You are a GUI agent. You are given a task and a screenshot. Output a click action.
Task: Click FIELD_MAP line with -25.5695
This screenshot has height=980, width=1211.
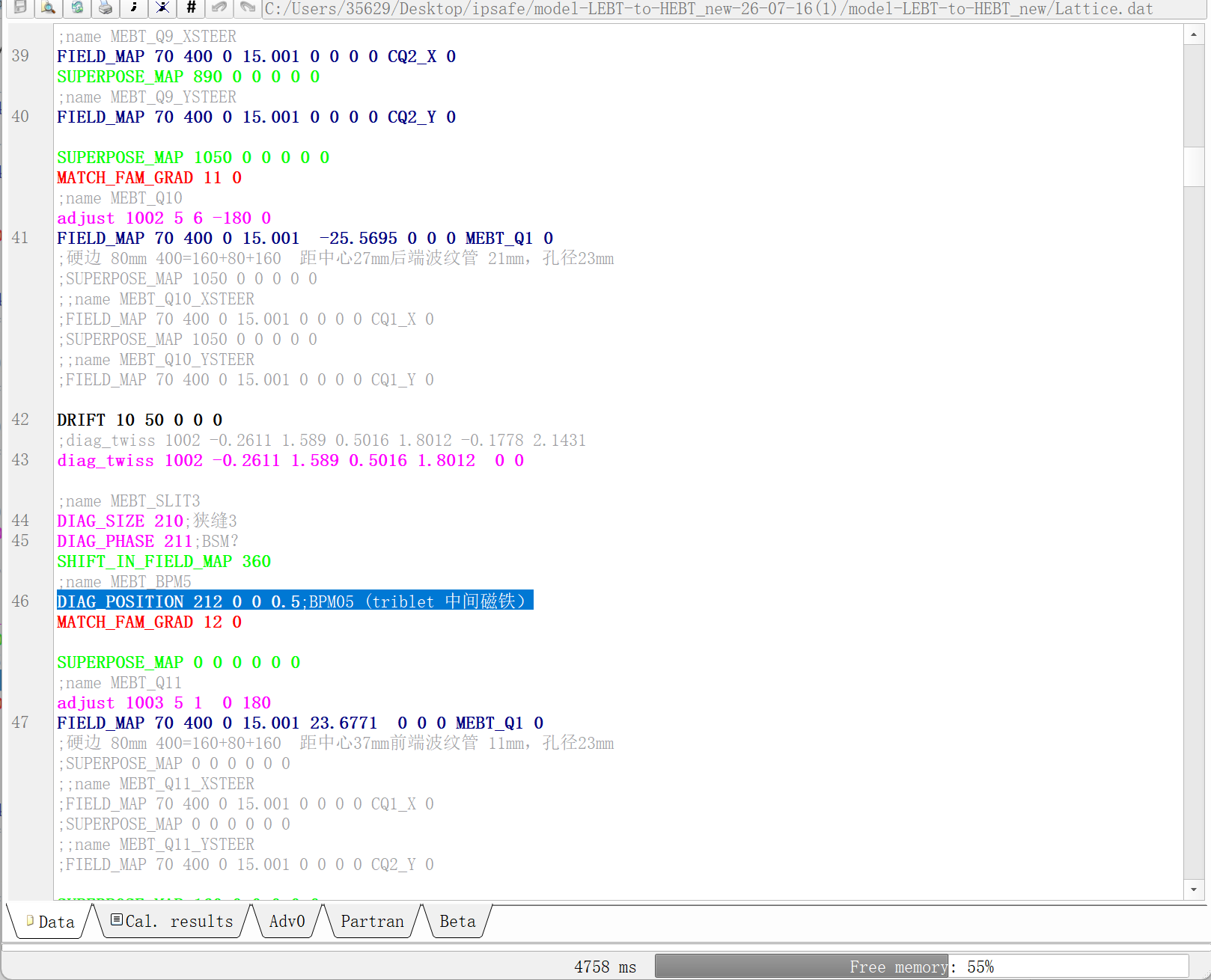point(305,238)
